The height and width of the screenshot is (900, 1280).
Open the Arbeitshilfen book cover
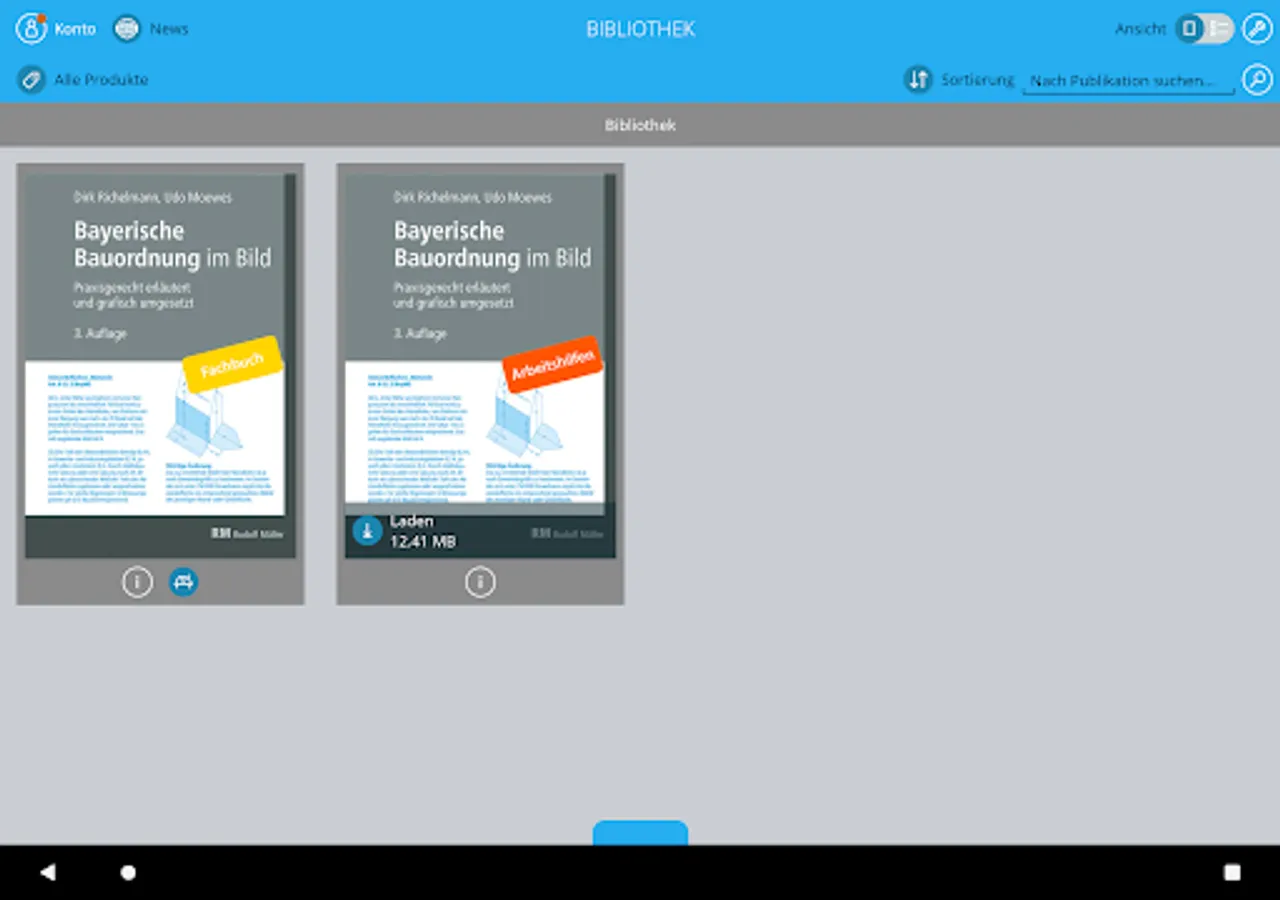(480, 366)
